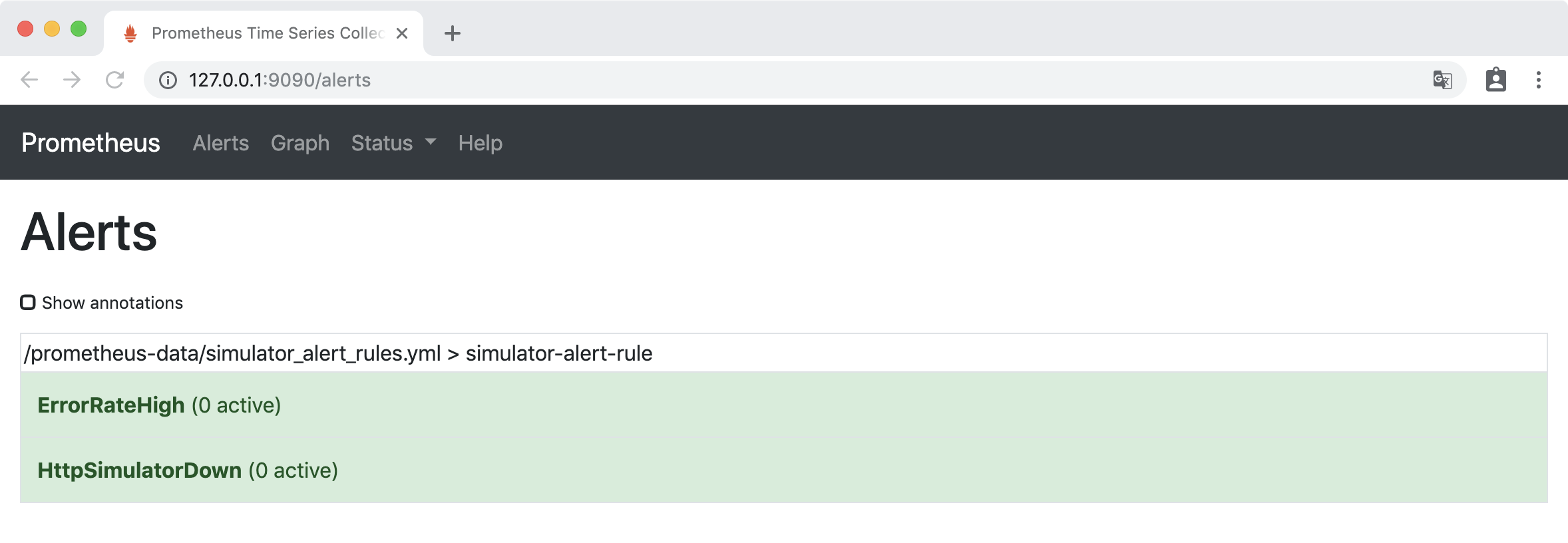The height and width of the screenshot is (543, 1568).
Task: Open the Chrome three-dot menu
Action: (1538, 80)
